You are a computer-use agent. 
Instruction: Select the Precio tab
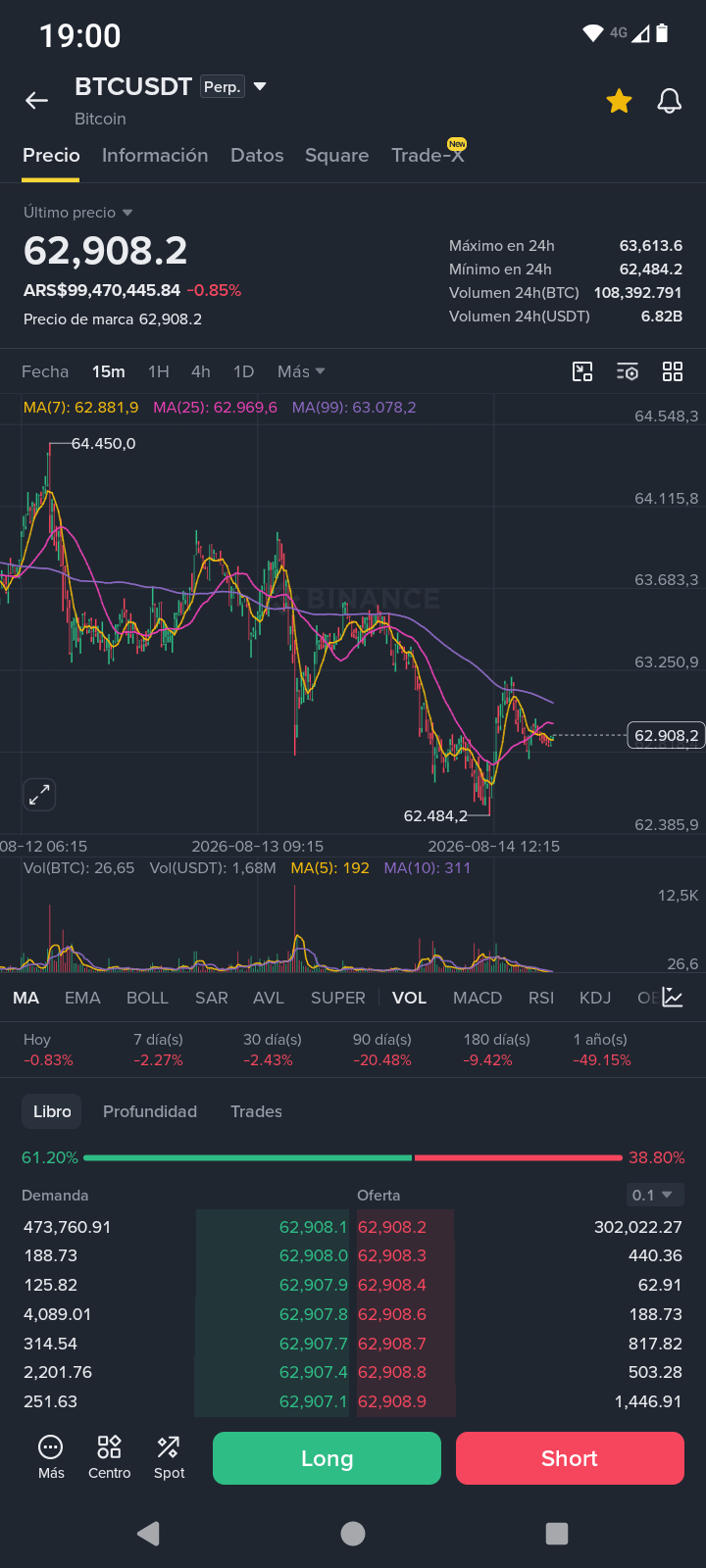51,155
